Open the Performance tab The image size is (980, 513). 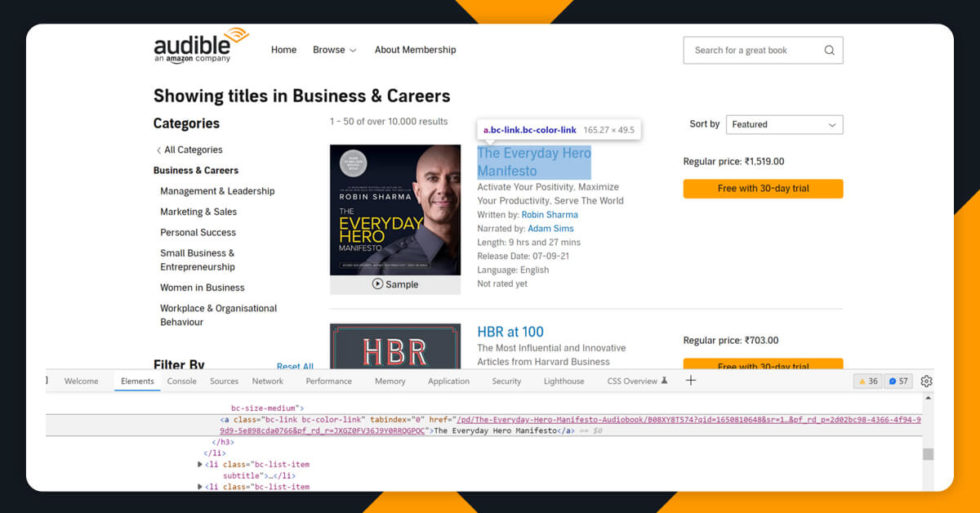(329, 381)
